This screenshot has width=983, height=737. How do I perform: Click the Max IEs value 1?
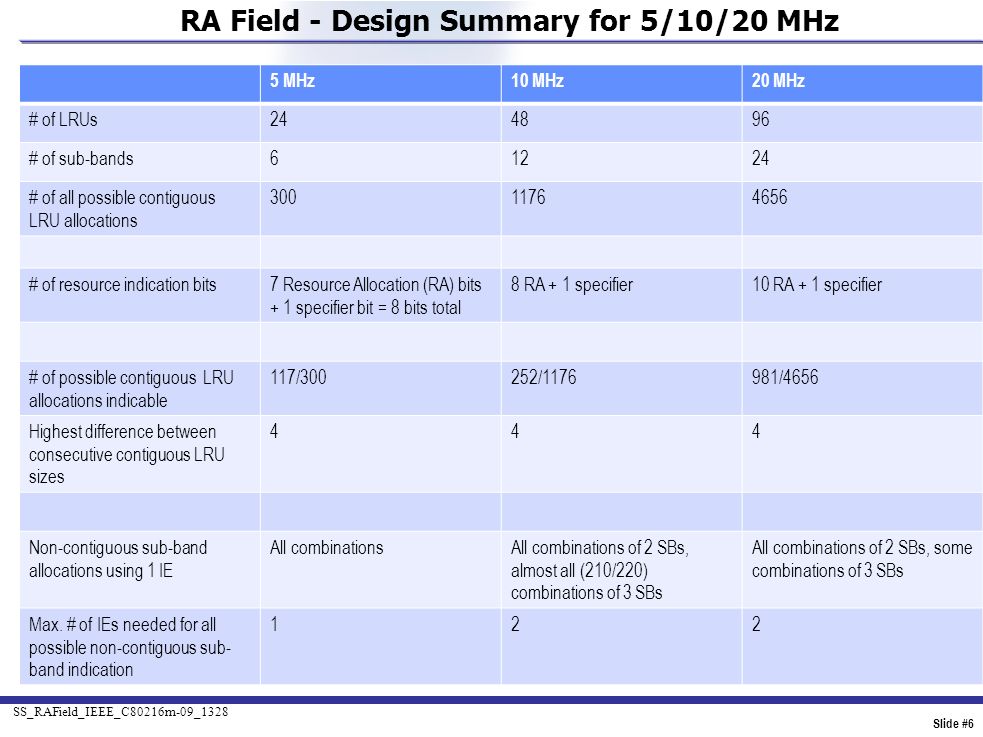point(274,624)
